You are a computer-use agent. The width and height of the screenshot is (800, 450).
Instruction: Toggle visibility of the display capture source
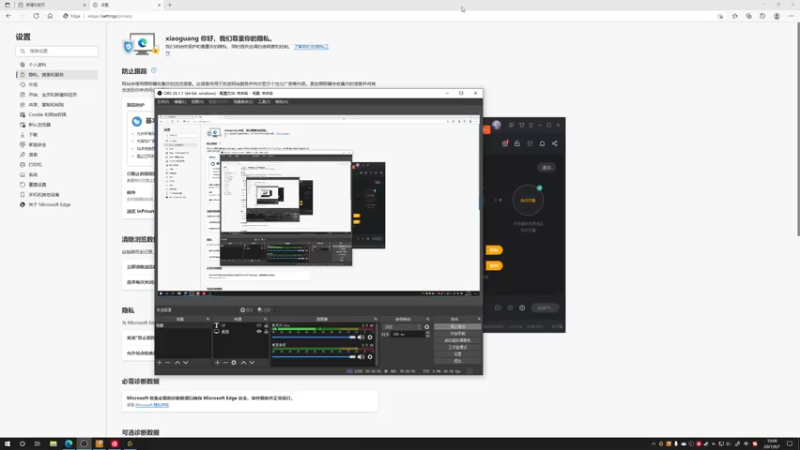(259, 332)
